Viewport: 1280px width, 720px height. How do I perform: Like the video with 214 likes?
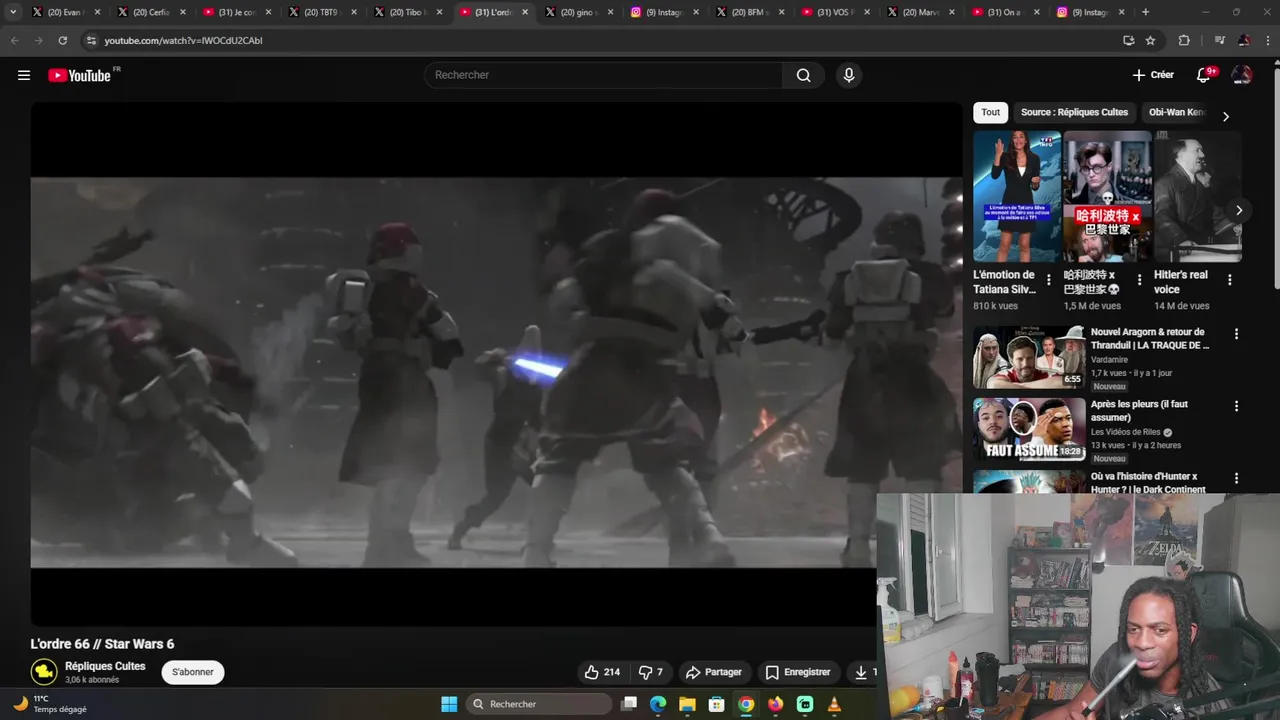click(602, 672)
